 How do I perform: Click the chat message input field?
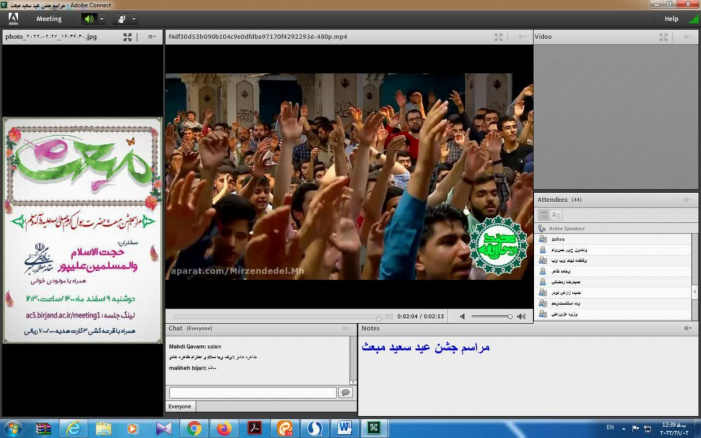(x=252, y=393)
